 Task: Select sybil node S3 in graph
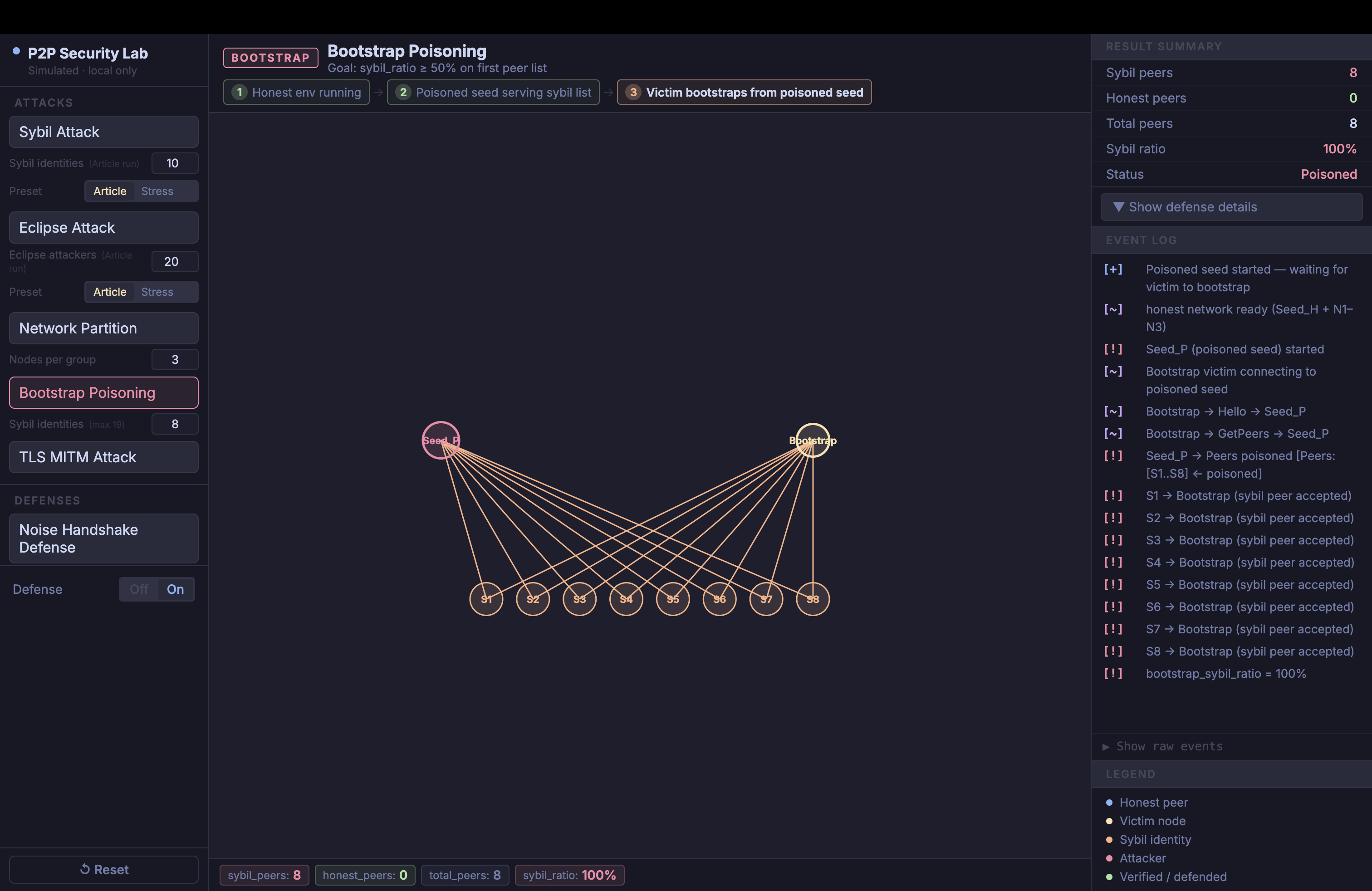tap(579, 599)
